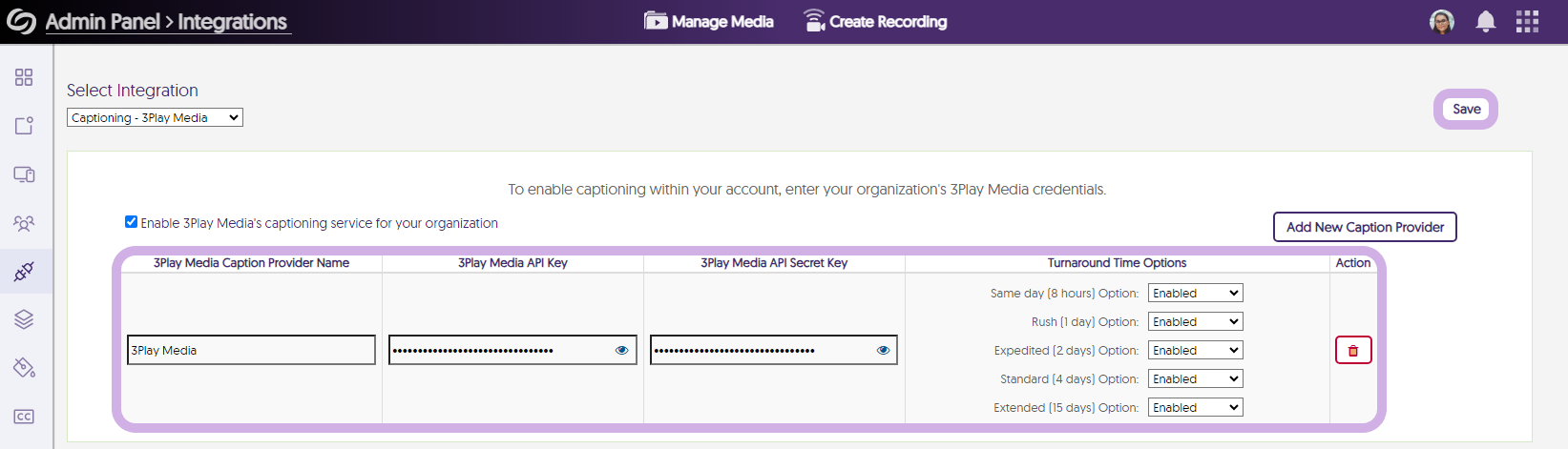Open the Rush (1 day) Option dropdown

[x=1195, y=321]
